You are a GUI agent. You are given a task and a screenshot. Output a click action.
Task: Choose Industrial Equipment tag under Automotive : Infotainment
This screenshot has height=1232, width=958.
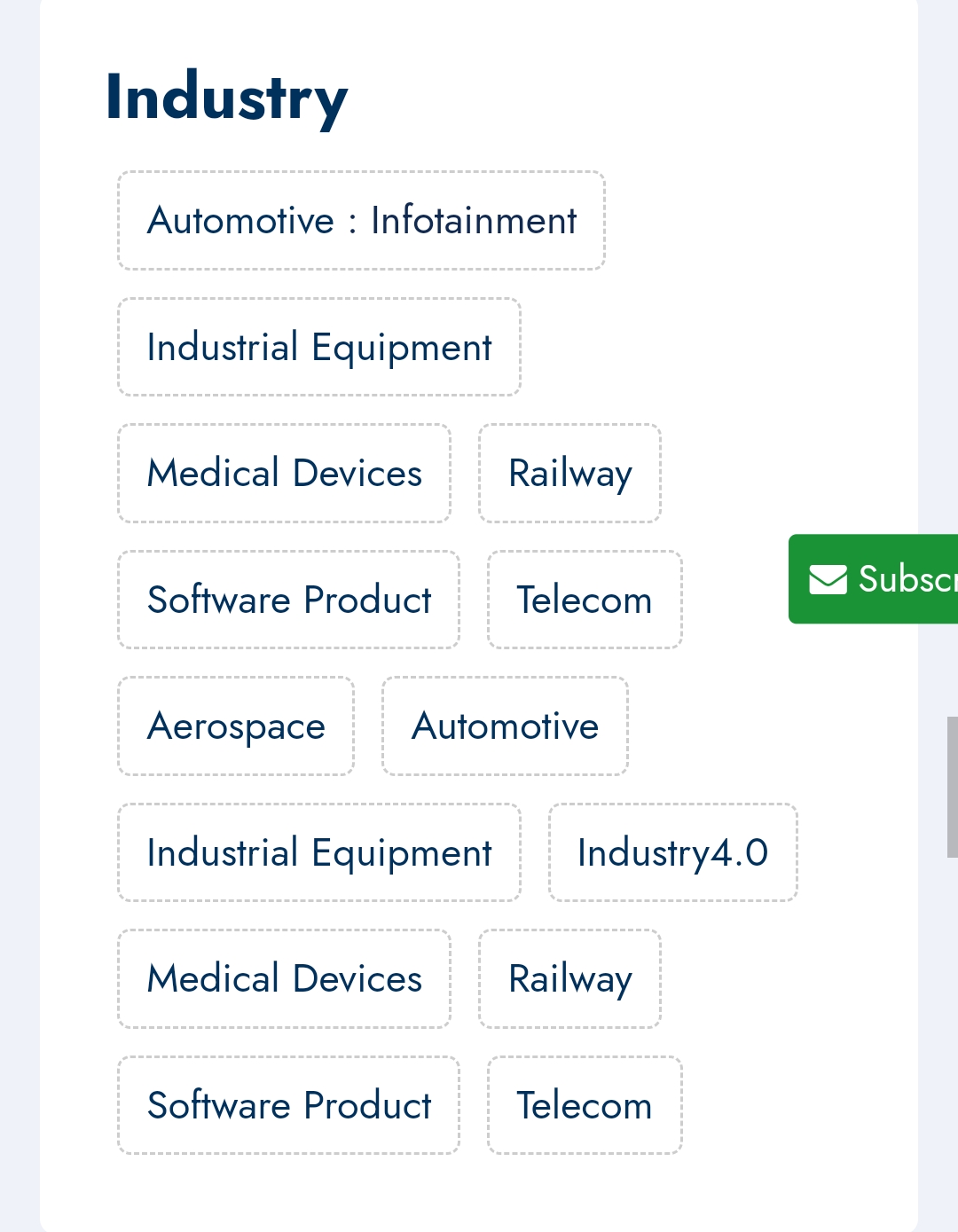coord(319,347)
